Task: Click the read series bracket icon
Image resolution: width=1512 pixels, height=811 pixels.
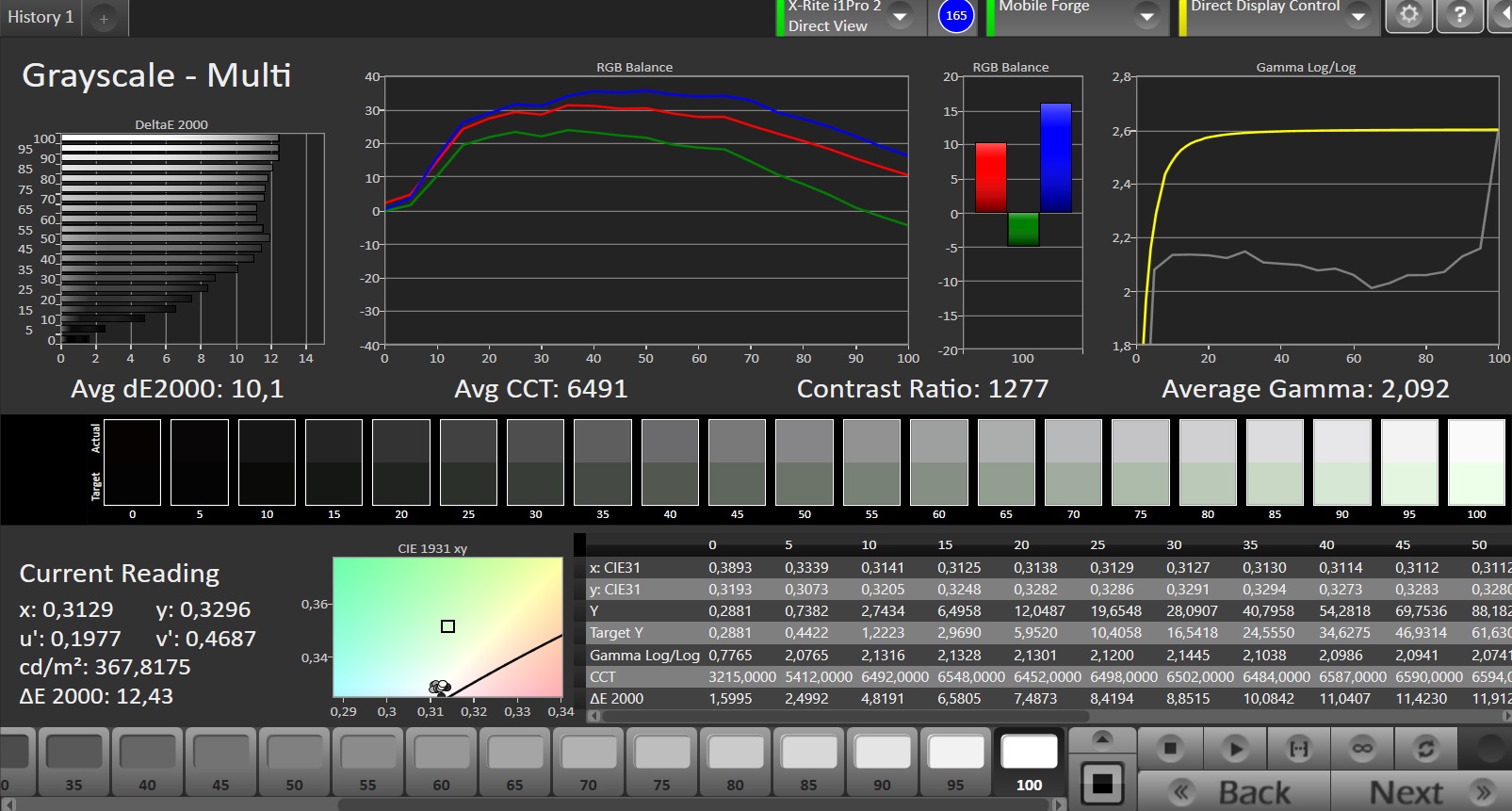Action: pos(1298,749)
